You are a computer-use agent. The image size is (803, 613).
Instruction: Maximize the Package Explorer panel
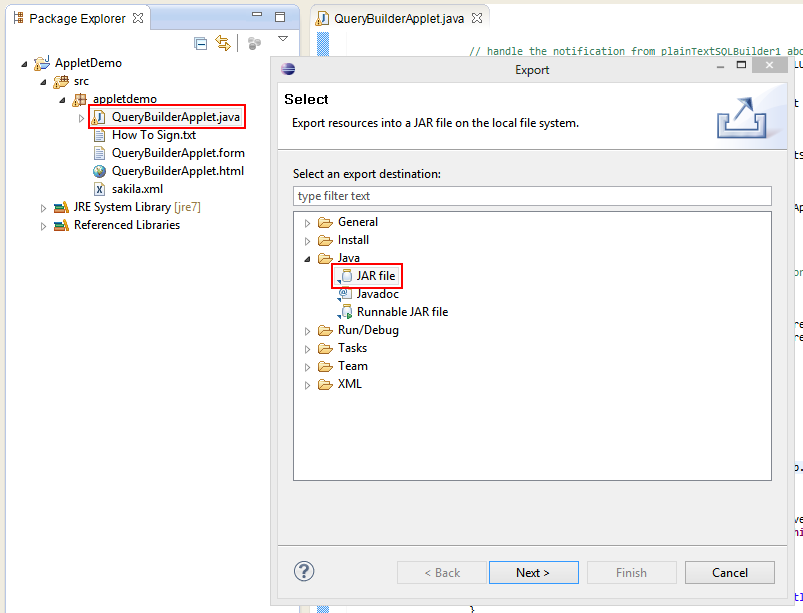tap(280, 17)
